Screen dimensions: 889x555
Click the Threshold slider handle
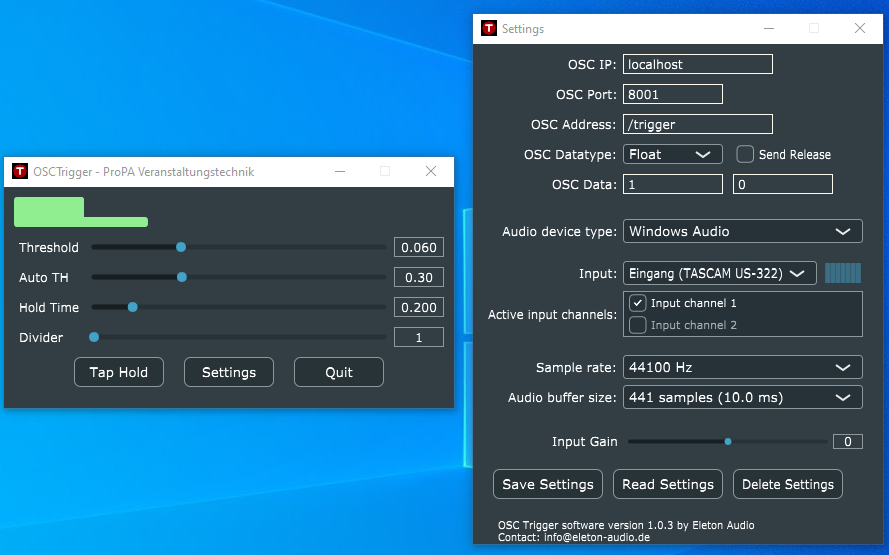tap(181, 247)
